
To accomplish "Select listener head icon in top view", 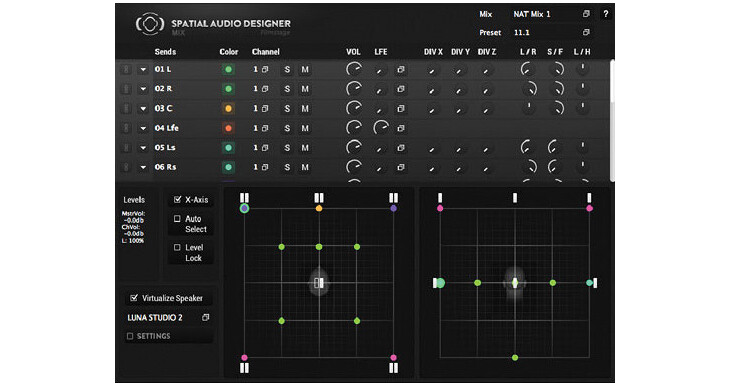I will 319,282.
